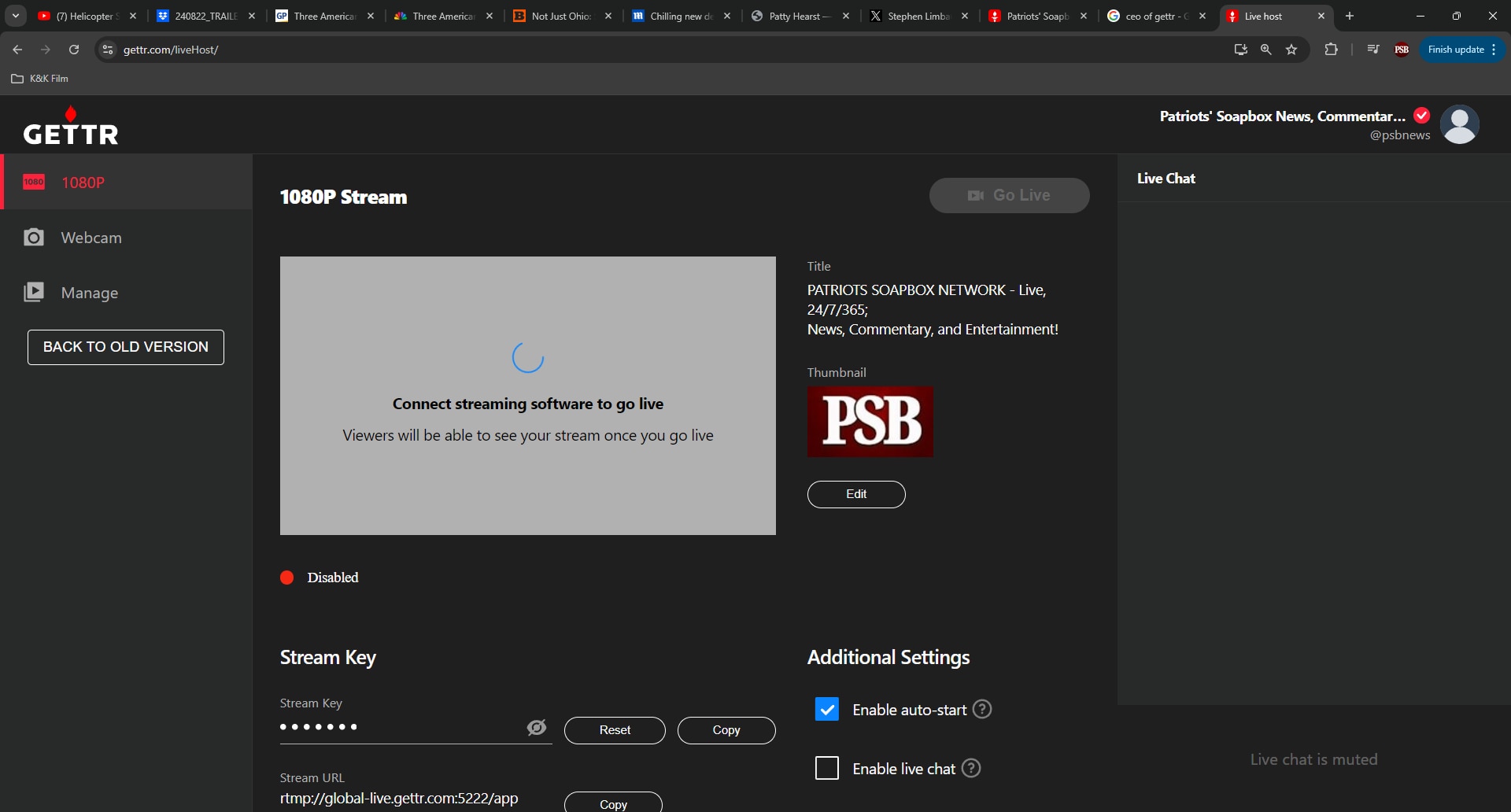1511x812 pixels.
Task: Click BACK TO OLD VERSION
Action: [x=125, y=346]
